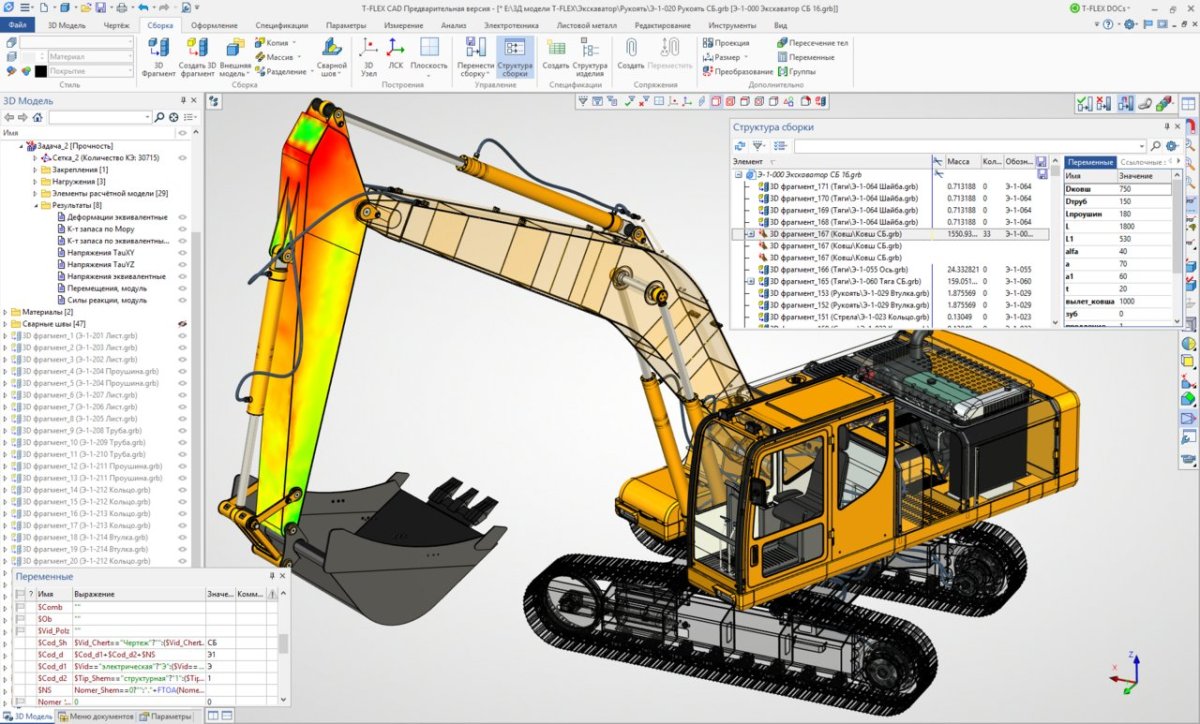
Task: Collapse the Результаты folder in model tree
Action: point(35,205)
